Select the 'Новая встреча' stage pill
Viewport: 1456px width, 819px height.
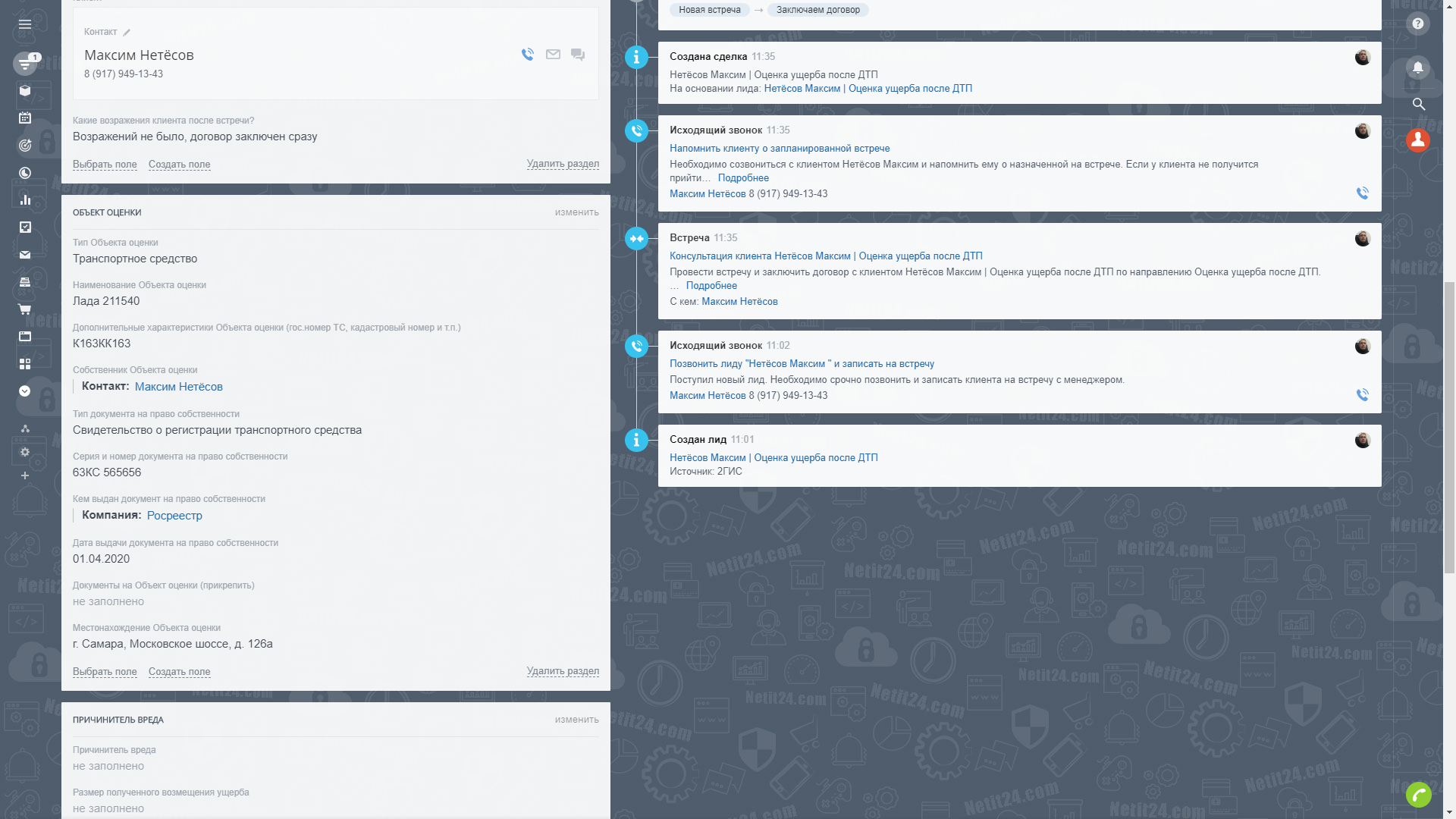(x=709, y=10)
